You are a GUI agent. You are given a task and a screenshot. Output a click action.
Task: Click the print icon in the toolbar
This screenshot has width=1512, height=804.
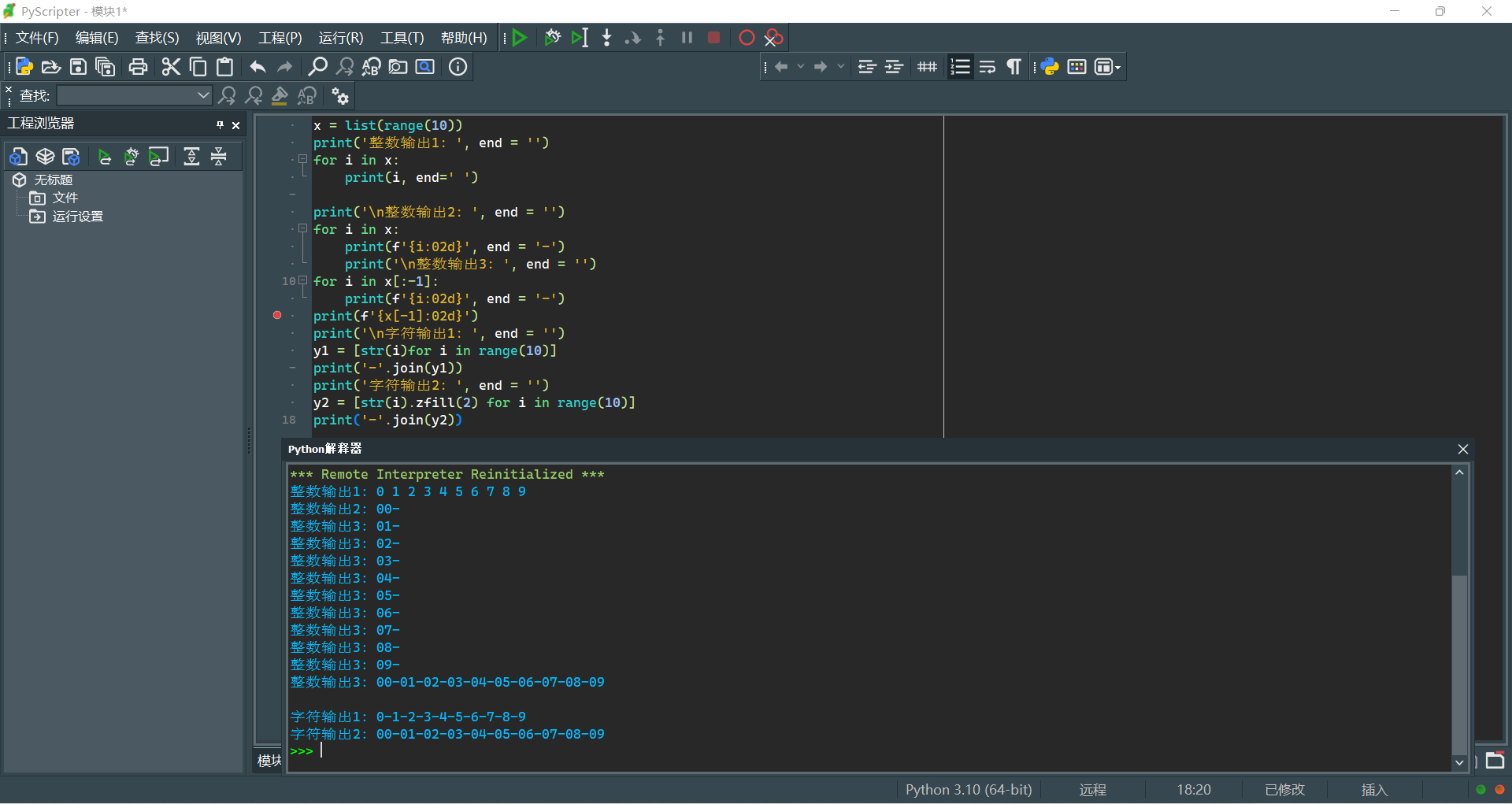coord(138,67)
